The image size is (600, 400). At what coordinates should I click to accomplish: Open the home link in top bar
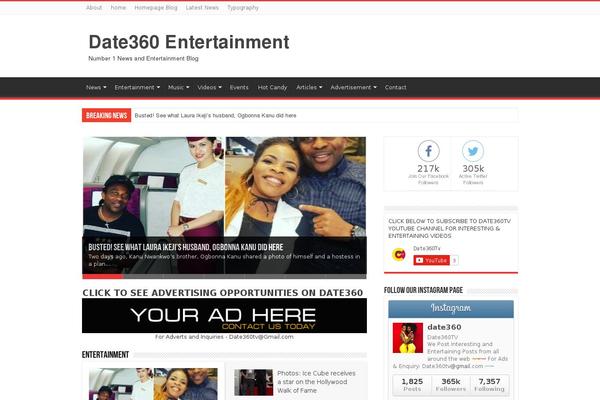[118, 8]
